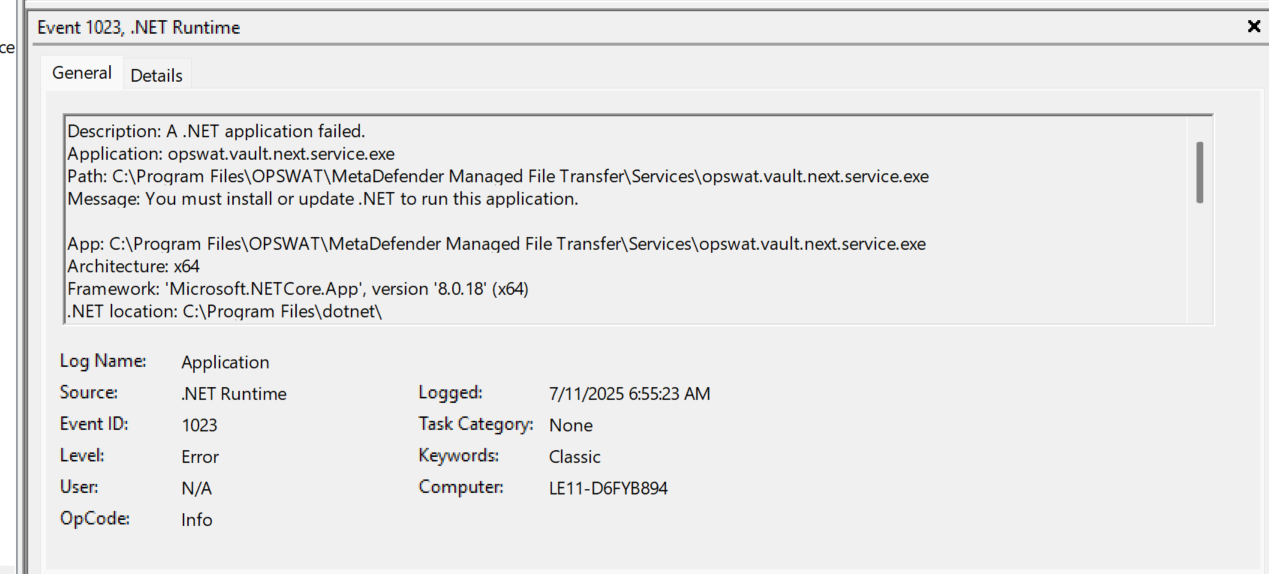Click the 'Source:' label
Screen dimensions: 1269x574
[89, 393]
